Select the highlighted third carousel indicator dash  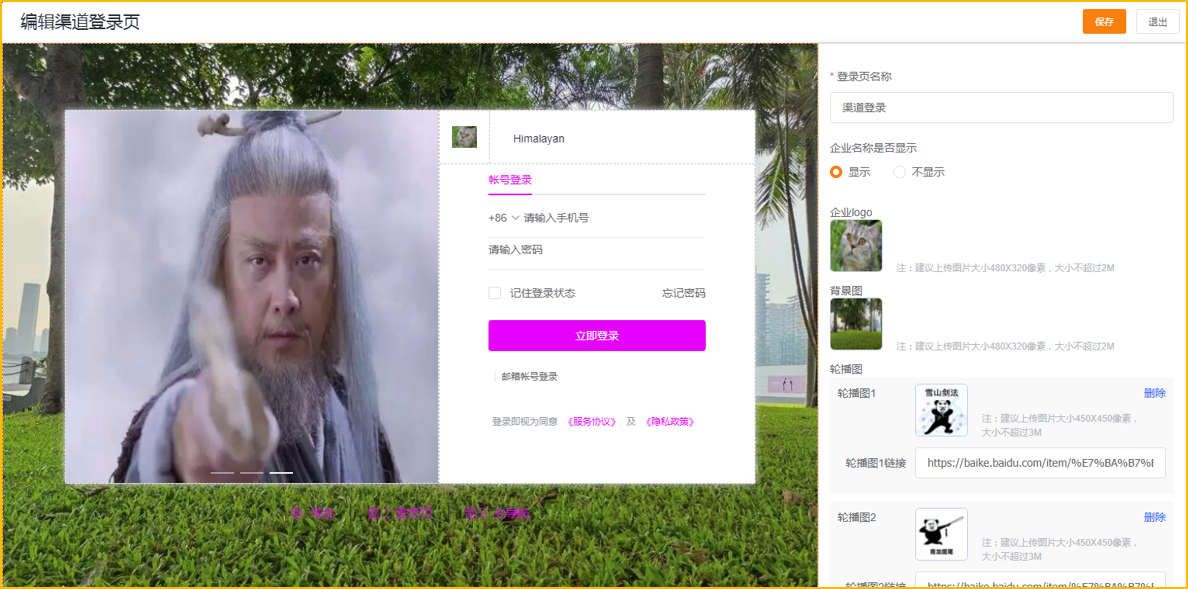(281, 473)
